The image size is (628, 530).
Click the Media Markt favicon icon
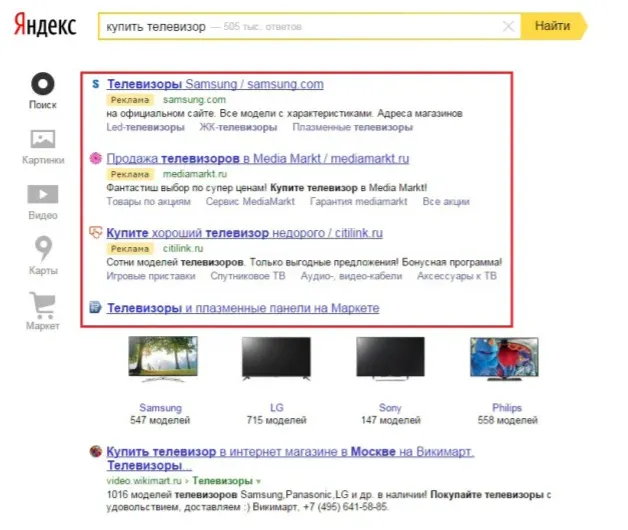pos(95,158)
